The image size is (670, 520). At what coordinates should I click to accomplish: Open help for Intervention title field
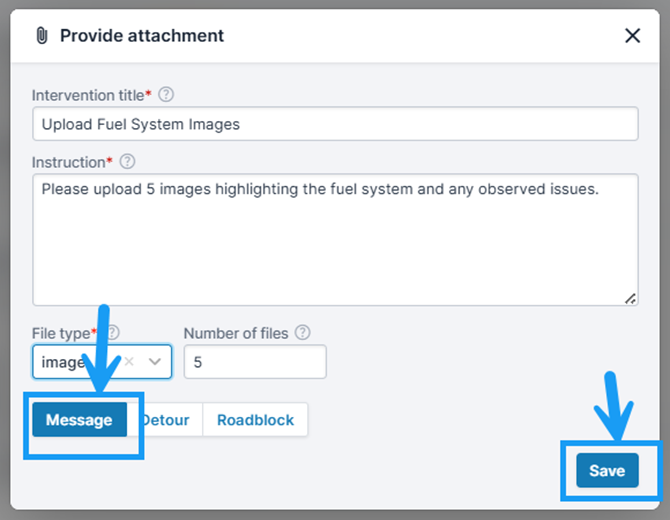click(166, 94)
